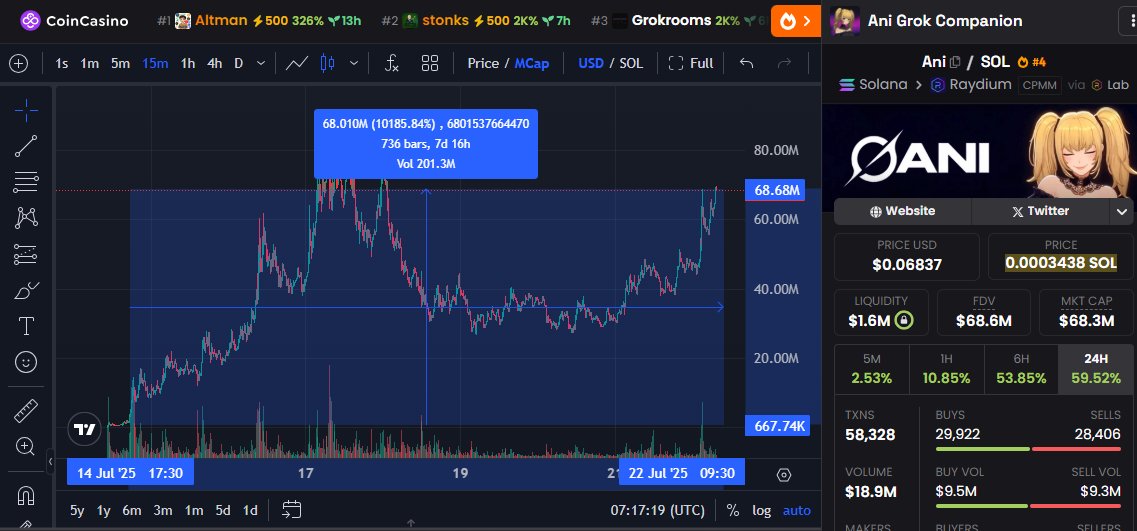This screenshot has height=531, width=1137.
Task: Set the interval to 1s
Action: (x=62, y=63)
